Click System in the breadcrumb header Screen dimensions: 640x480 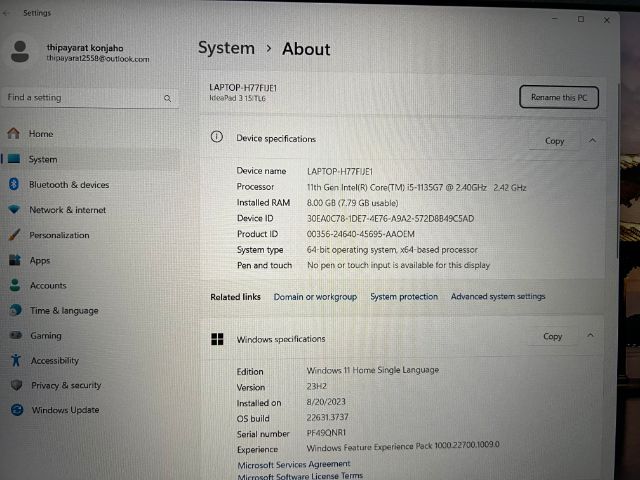click(227, 48)
